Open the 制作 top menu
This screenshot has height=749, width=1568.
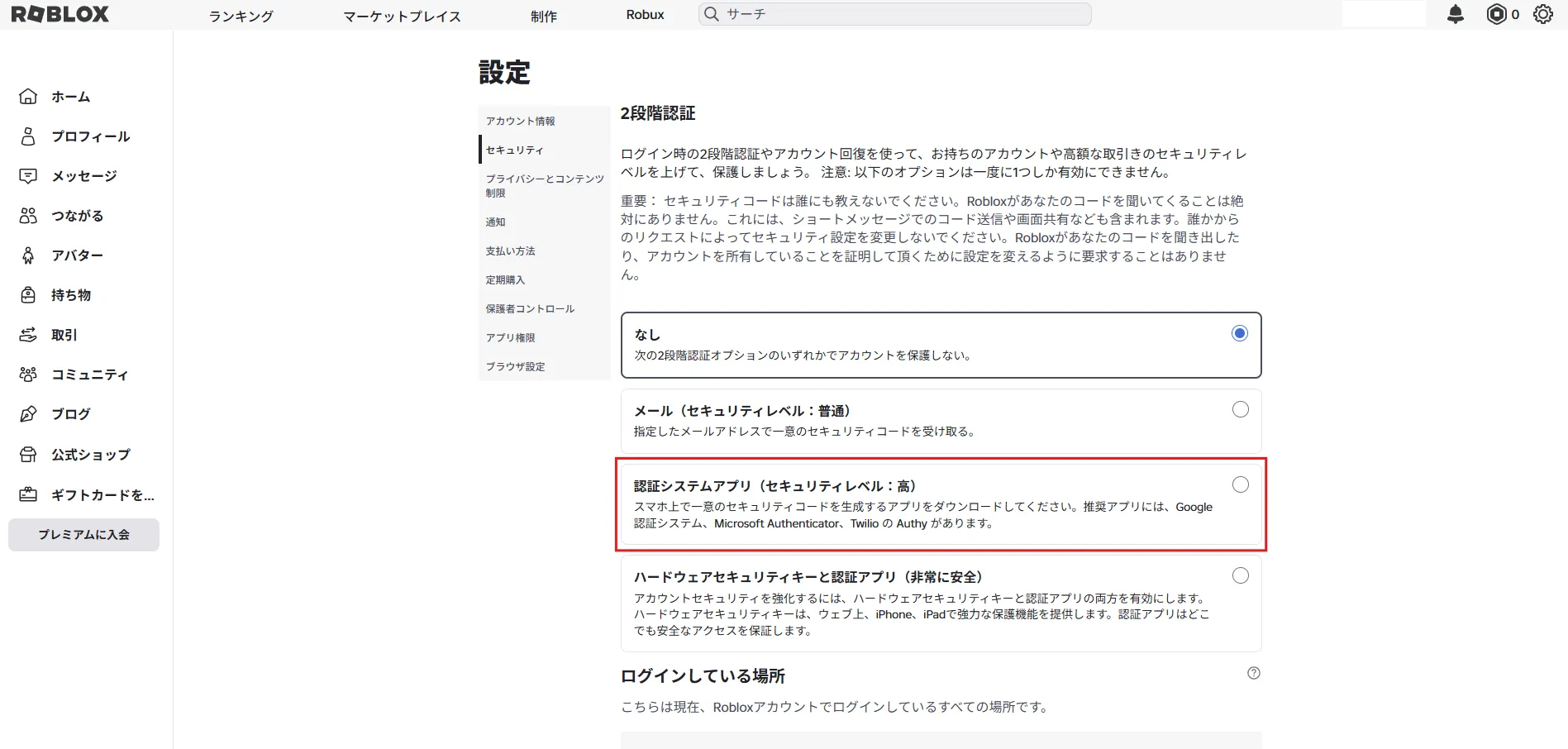pos(544,16)
